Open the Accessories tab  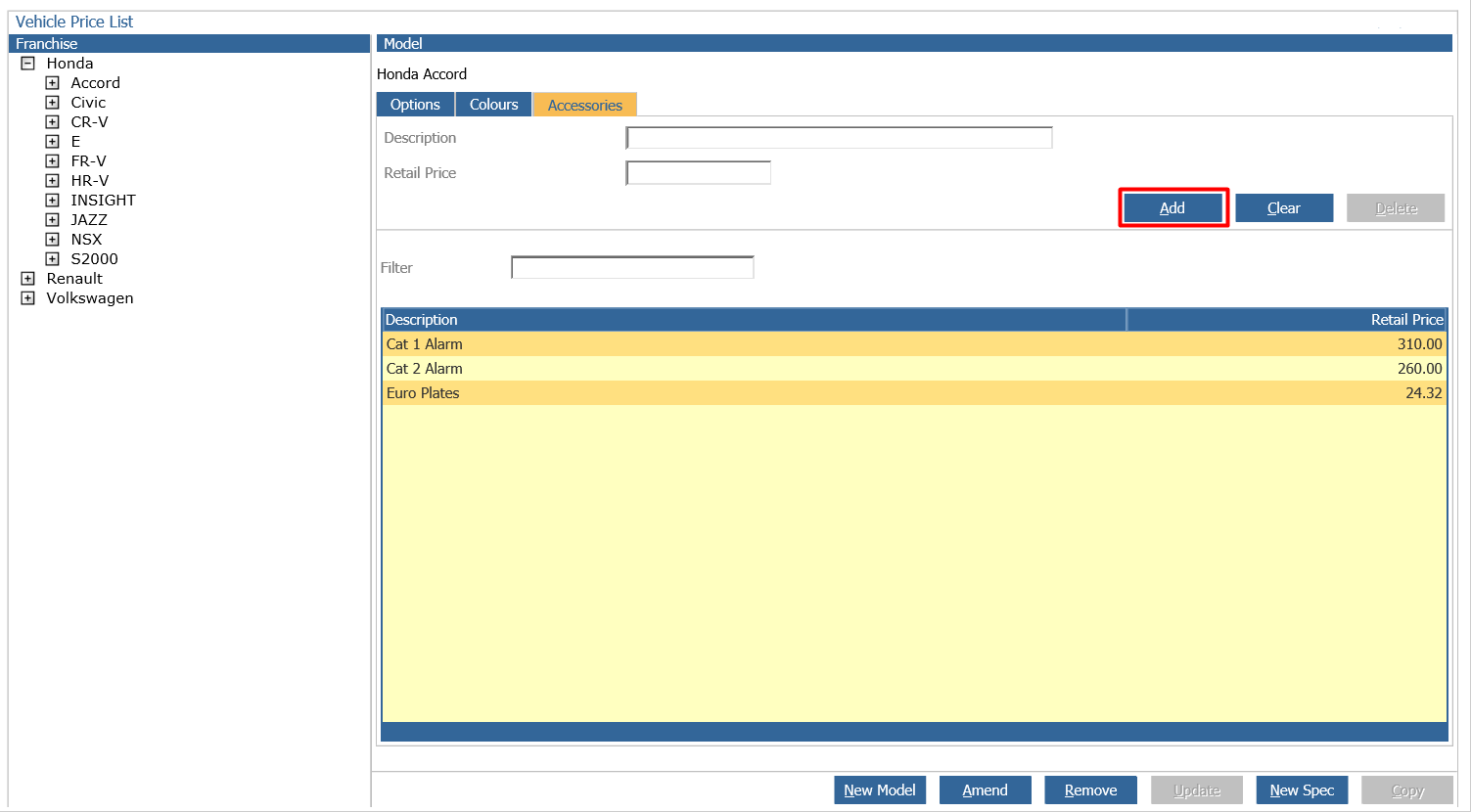click(584, 105)
